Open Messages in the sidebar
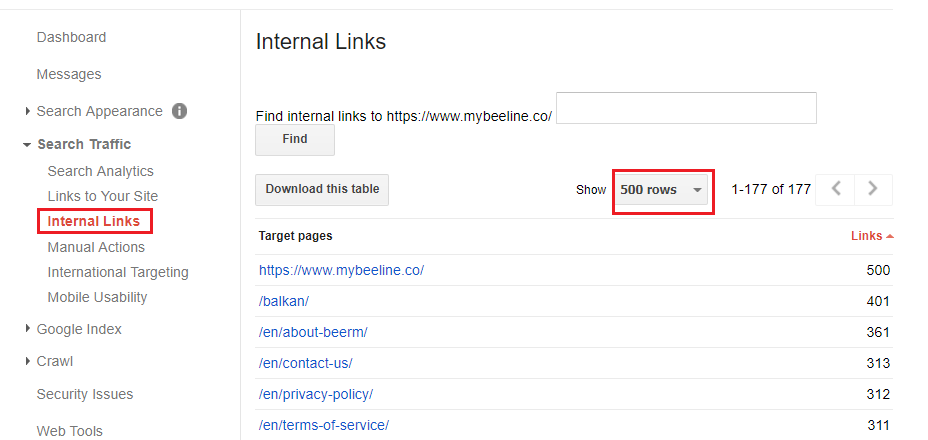Image resolution: width=928 pixels, height=440 pixels. point(69,74)
